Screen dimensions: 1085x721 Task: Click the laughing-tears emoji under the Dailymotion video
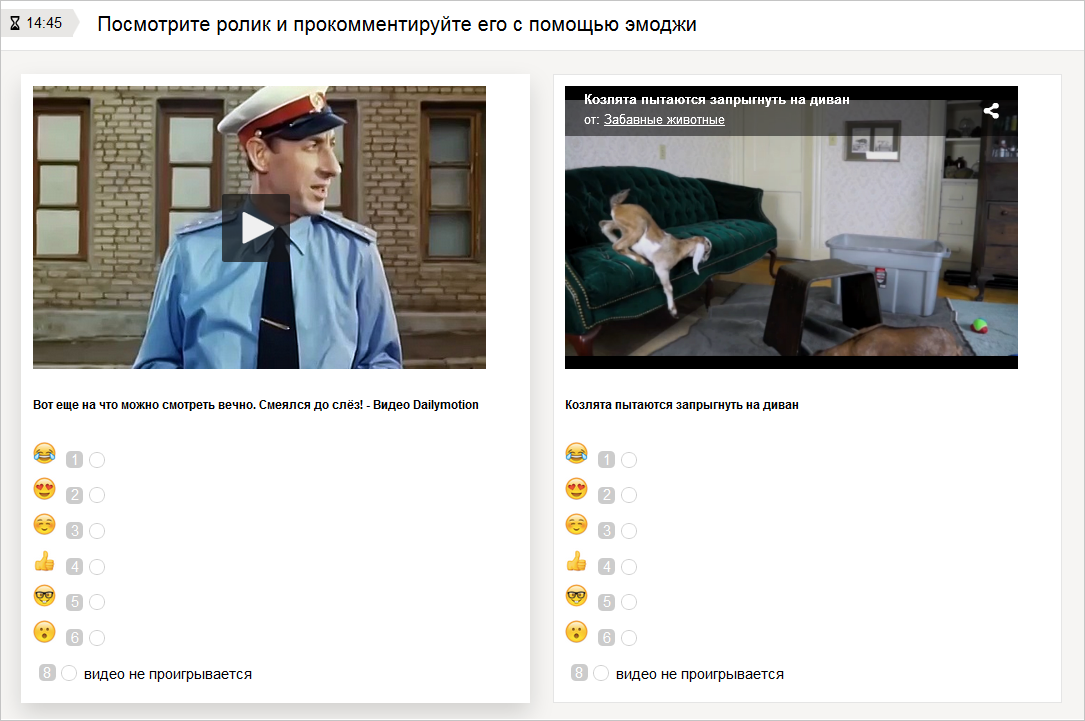coord(44,453)
